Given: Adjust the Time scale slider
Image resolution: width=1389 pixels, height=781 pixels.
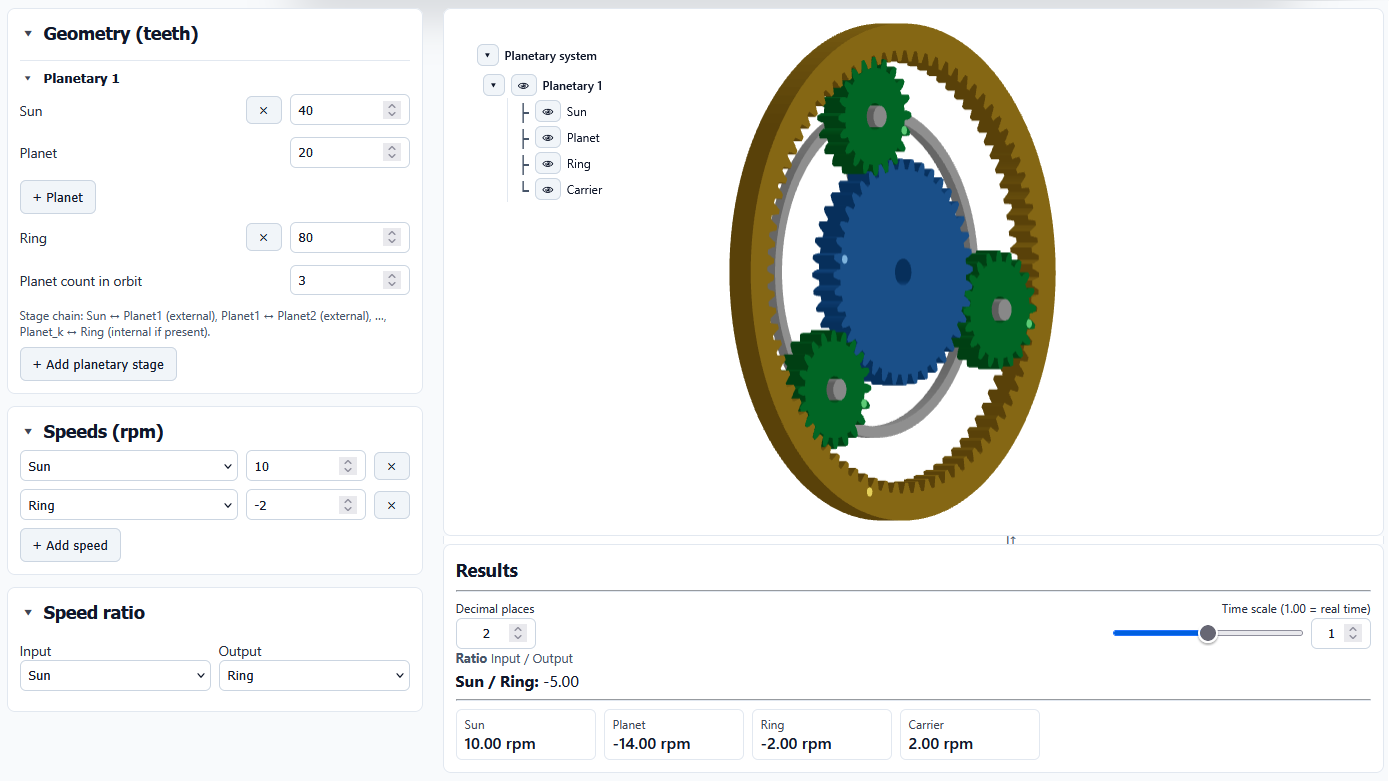Looking at the screenshot, I should [x=1208, y=633].
